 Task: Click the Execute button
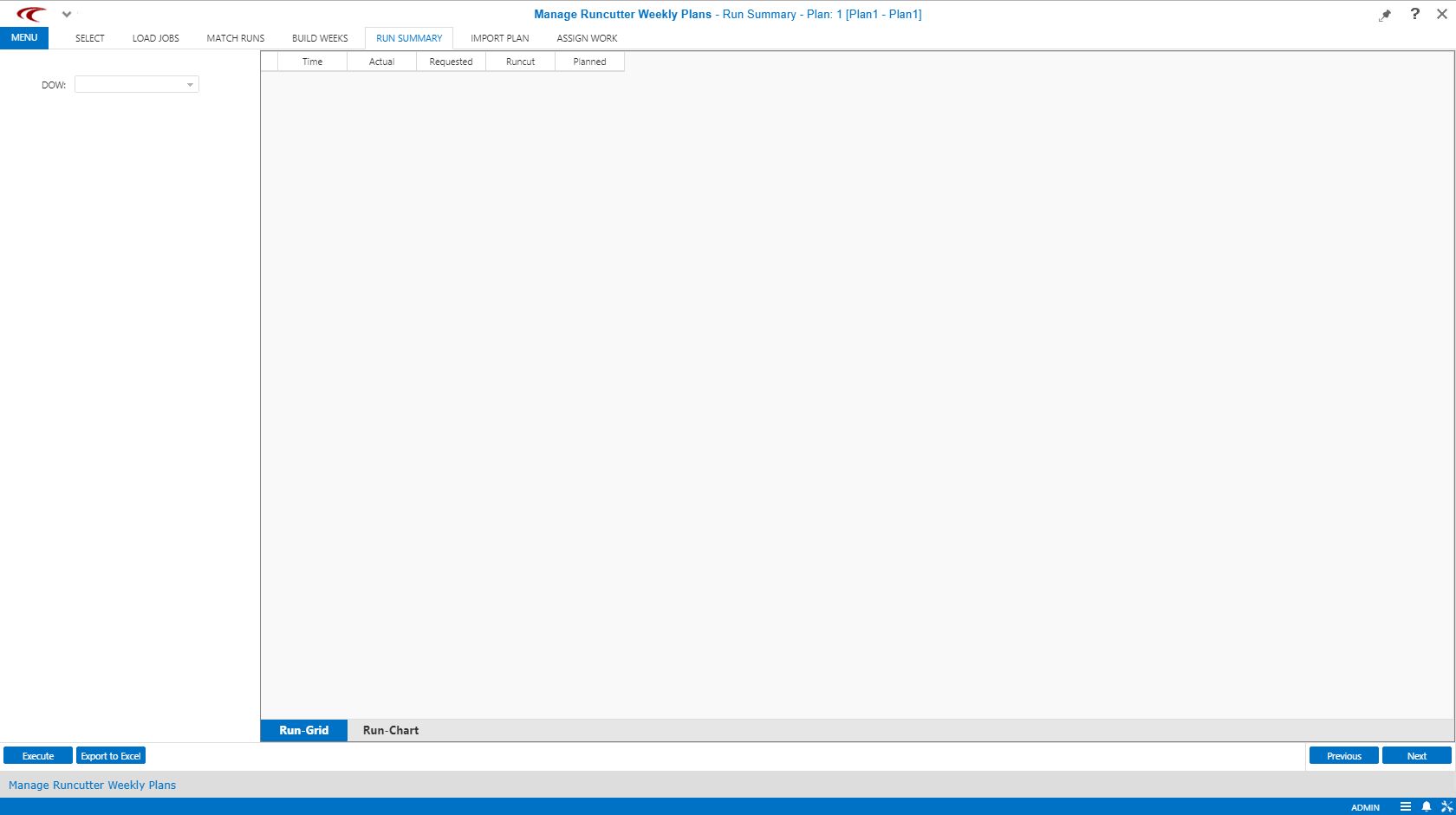pos(37,755)
